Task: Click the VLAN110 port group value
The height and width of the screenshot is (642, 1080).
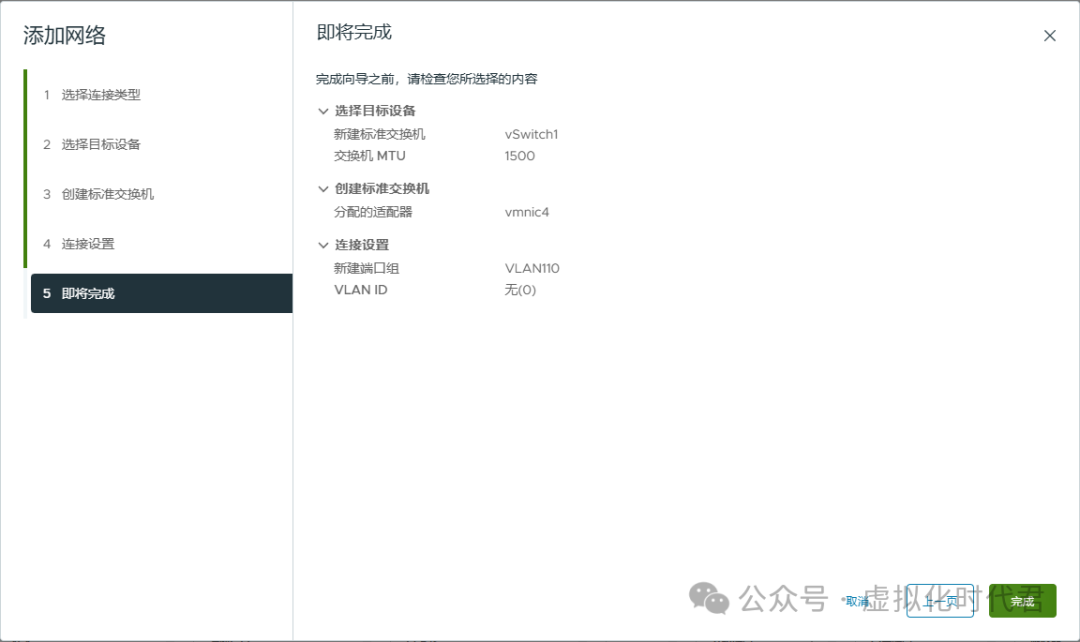Action: click(x=532, y=267)
